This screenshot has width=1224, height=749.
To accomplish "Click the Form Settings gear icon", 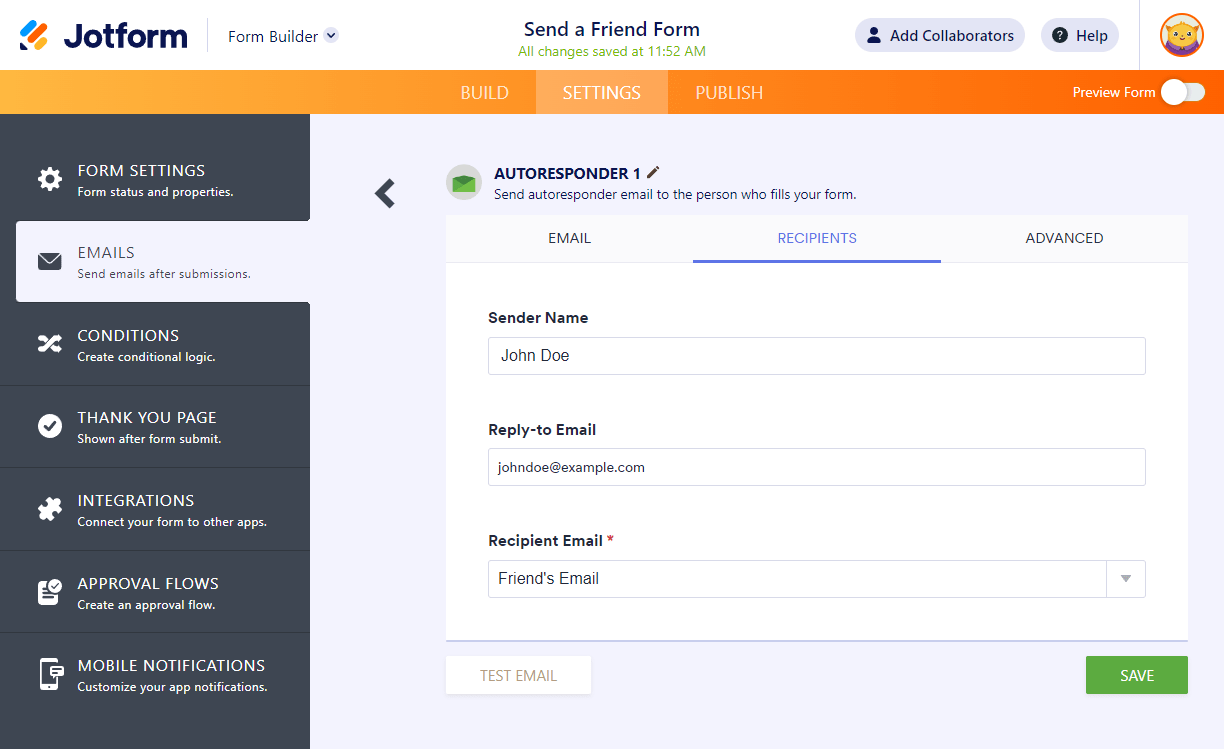I will coord(49,179).
